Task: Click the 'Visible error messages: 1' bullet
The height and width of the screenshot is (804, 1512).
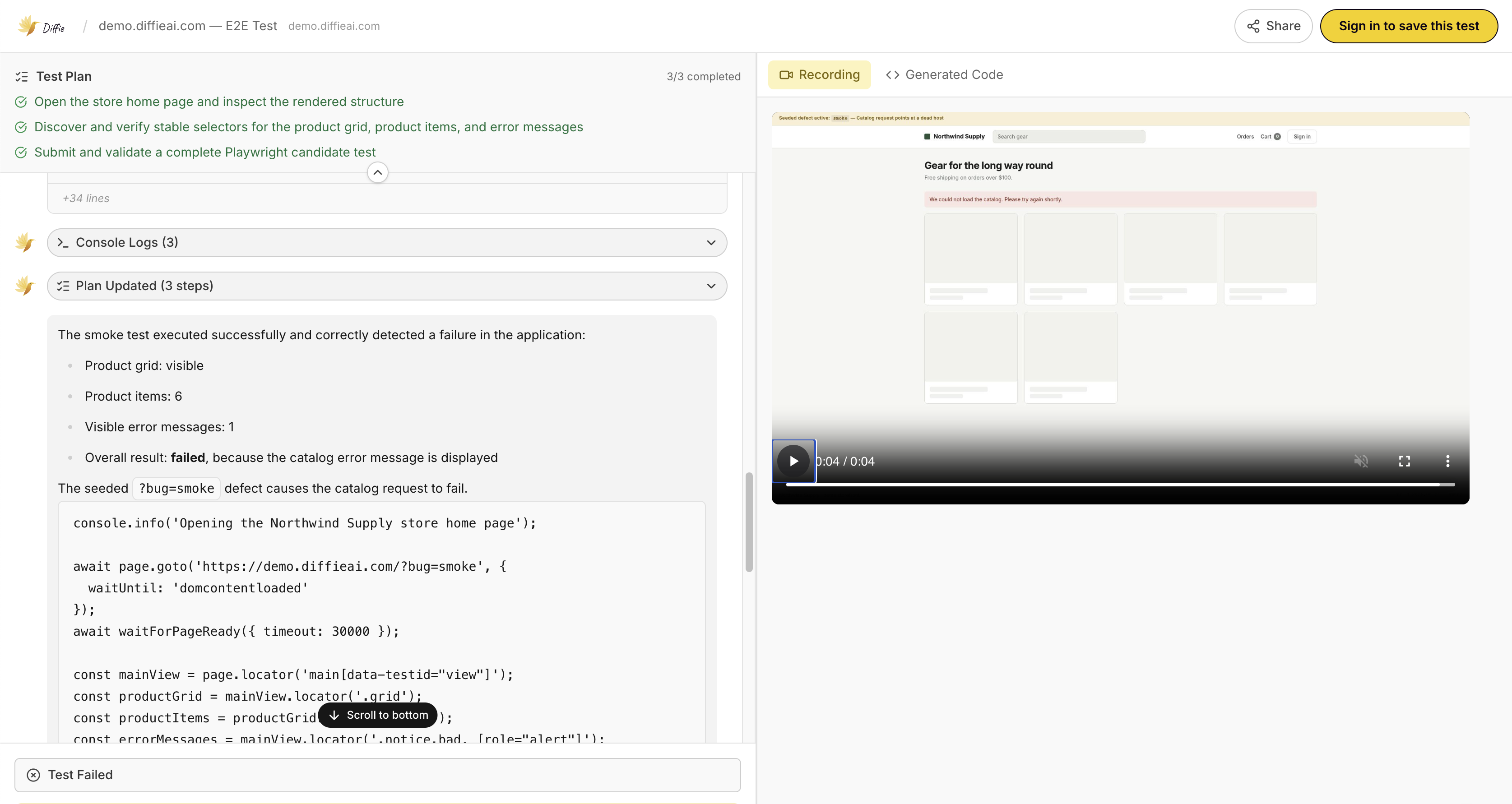Action: click(x=159, y=427)
